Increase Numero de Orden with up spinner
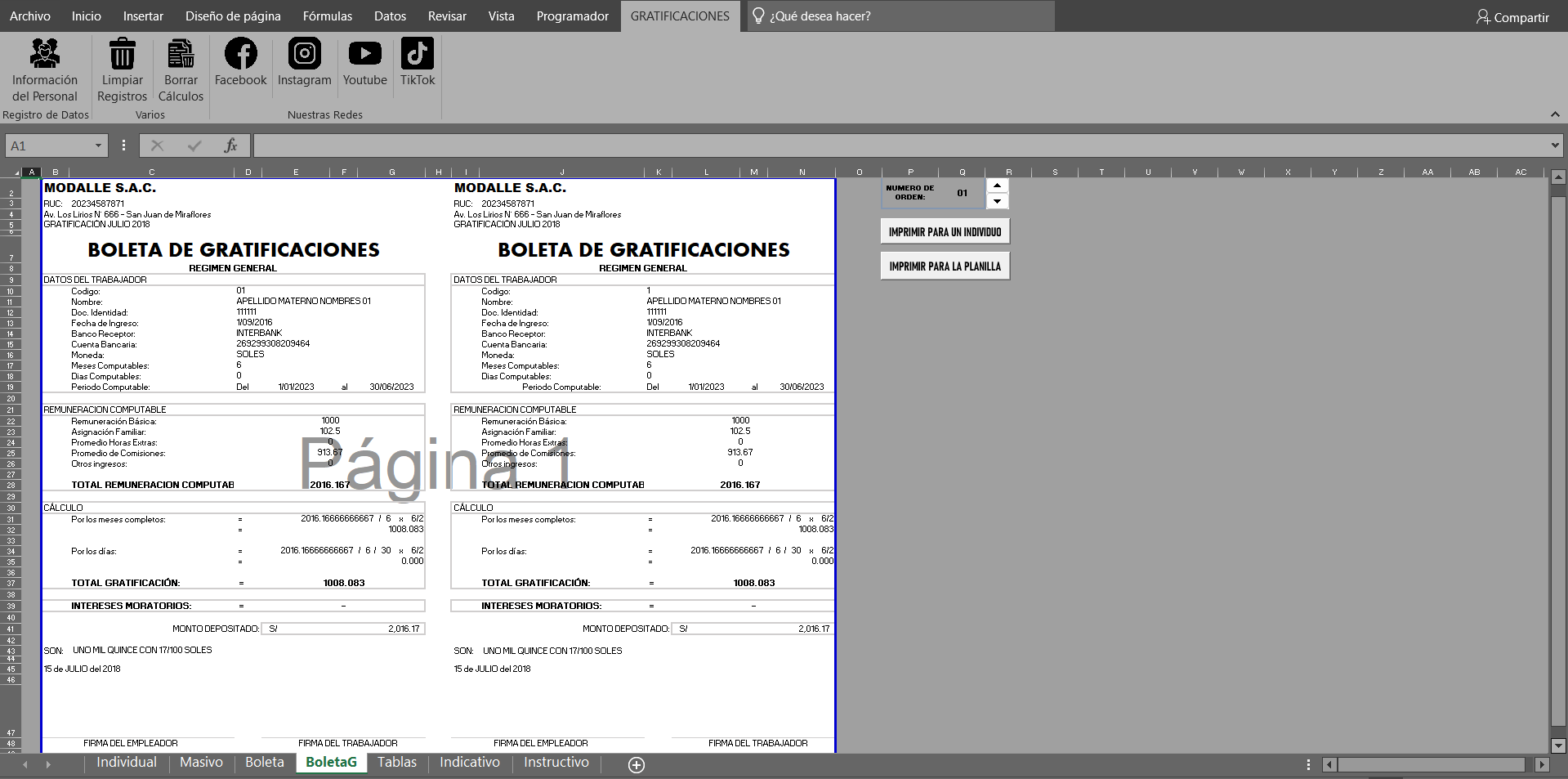1568x779 pixels. point(997,186)
